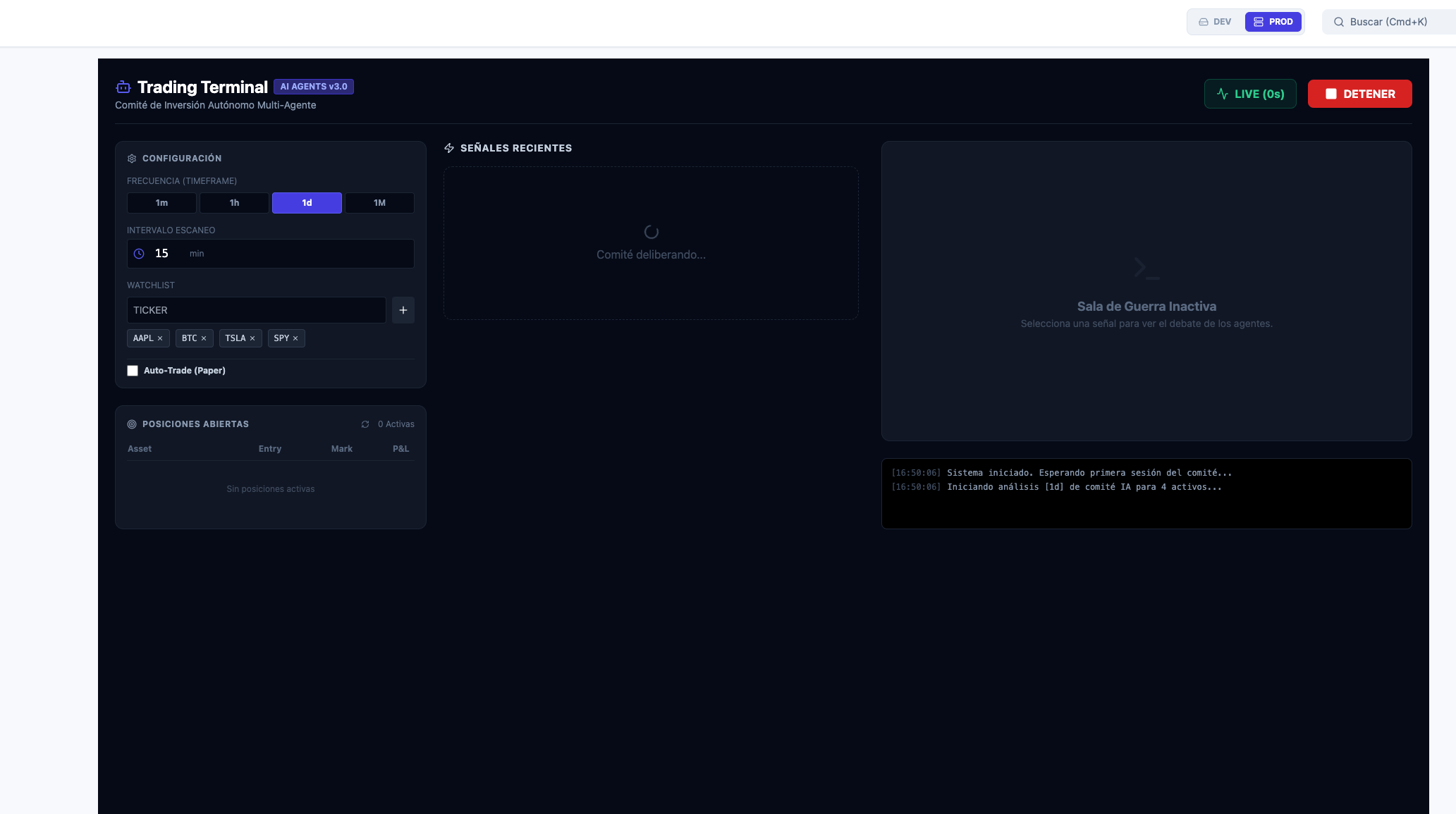Click the search magnifier icon in Buscar field
The height and width of the screenshot is (814, 1456).
(x=1338, y=22)
